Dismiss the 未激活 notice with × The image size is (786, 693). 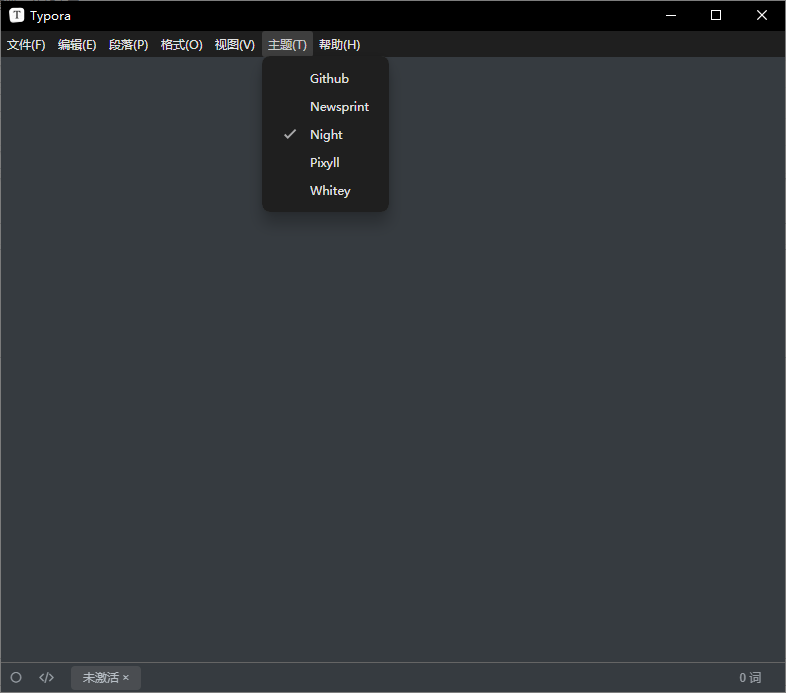pyautogui.click(x=126, y=678)
